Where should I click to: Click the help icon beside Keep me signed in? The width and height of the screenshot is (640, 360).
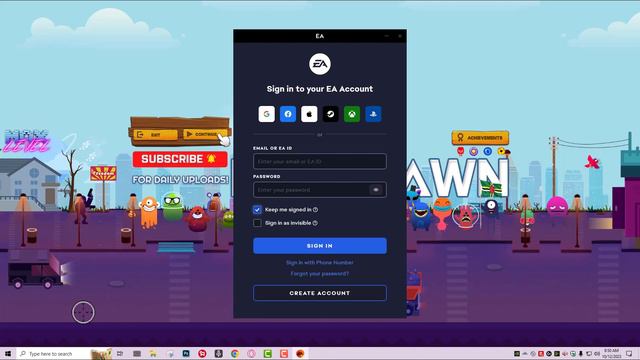(316, 210)
